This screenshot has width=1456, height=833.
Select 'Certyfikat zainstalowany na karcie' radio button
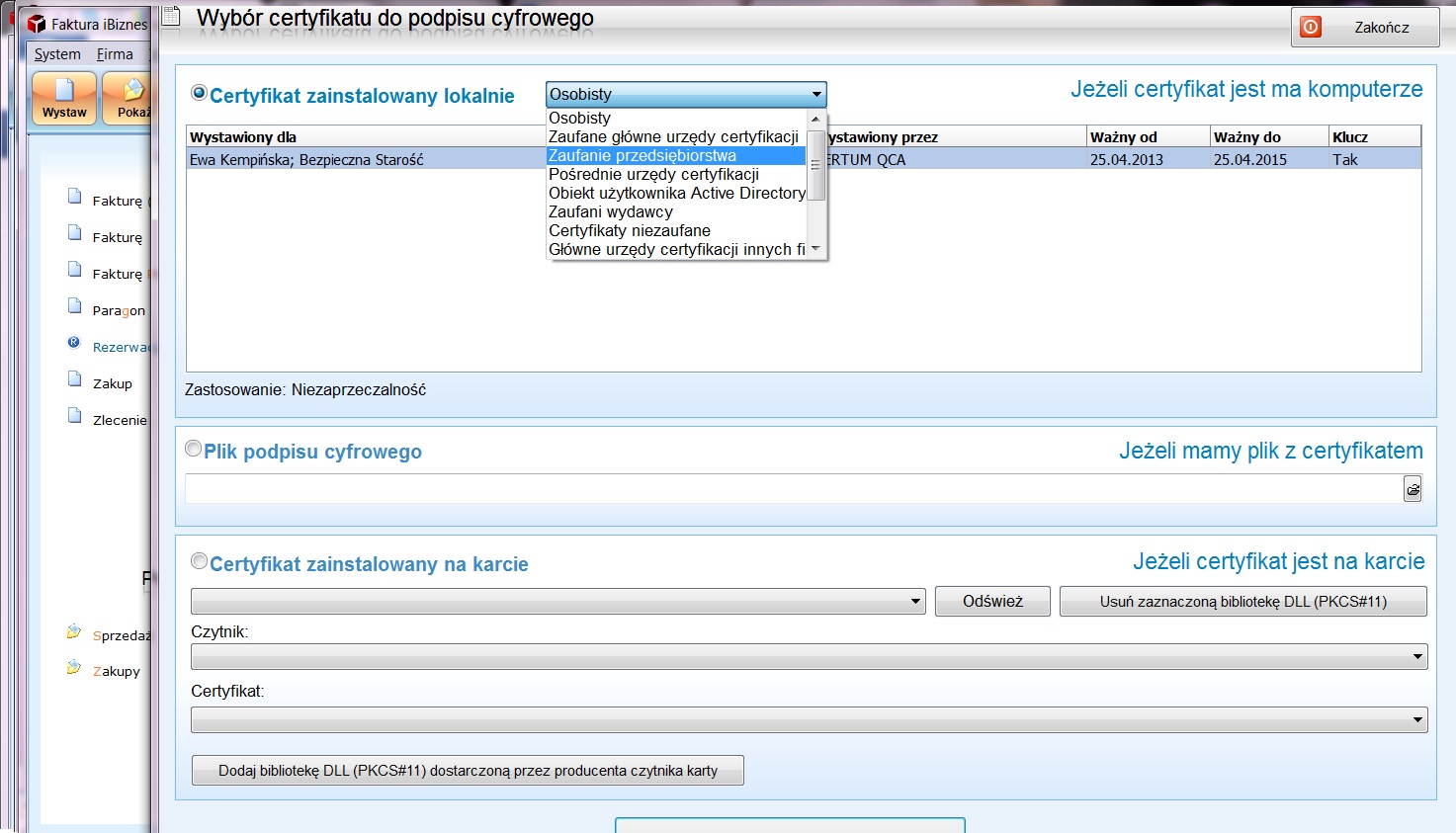pos(199,561)
